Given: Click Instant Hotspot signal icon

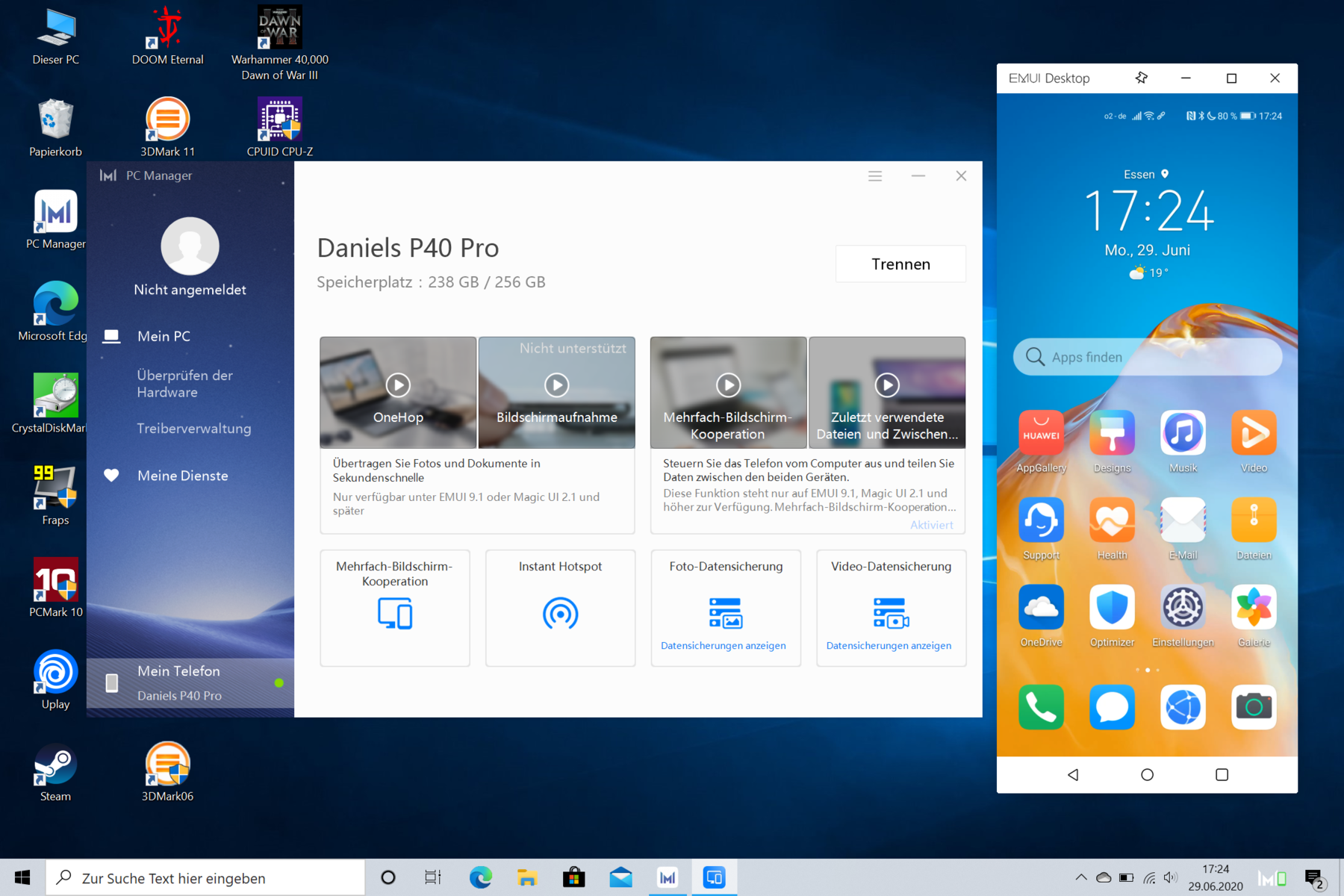Looking at the screenshot, I should (560, 614).
